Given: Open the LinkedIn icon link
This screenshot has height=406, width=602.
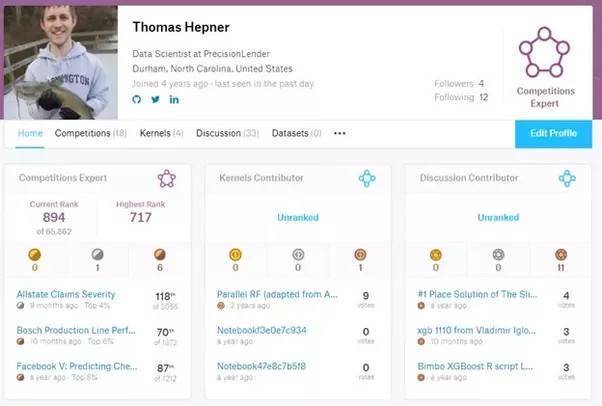Looking at the screenshot, I should pyautogui.click(x=174, y=99).
